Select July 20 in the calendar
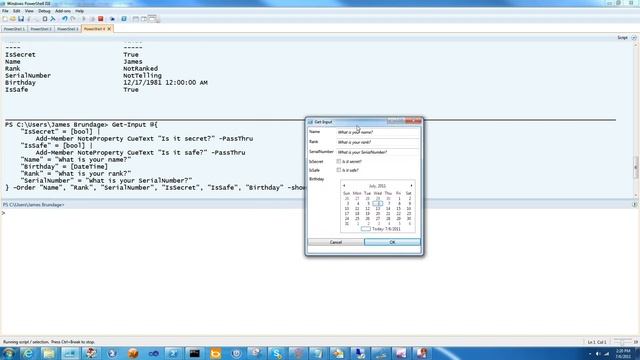Image resolution: width=640 pixels, height=360 pixels. tap(378, 213)
